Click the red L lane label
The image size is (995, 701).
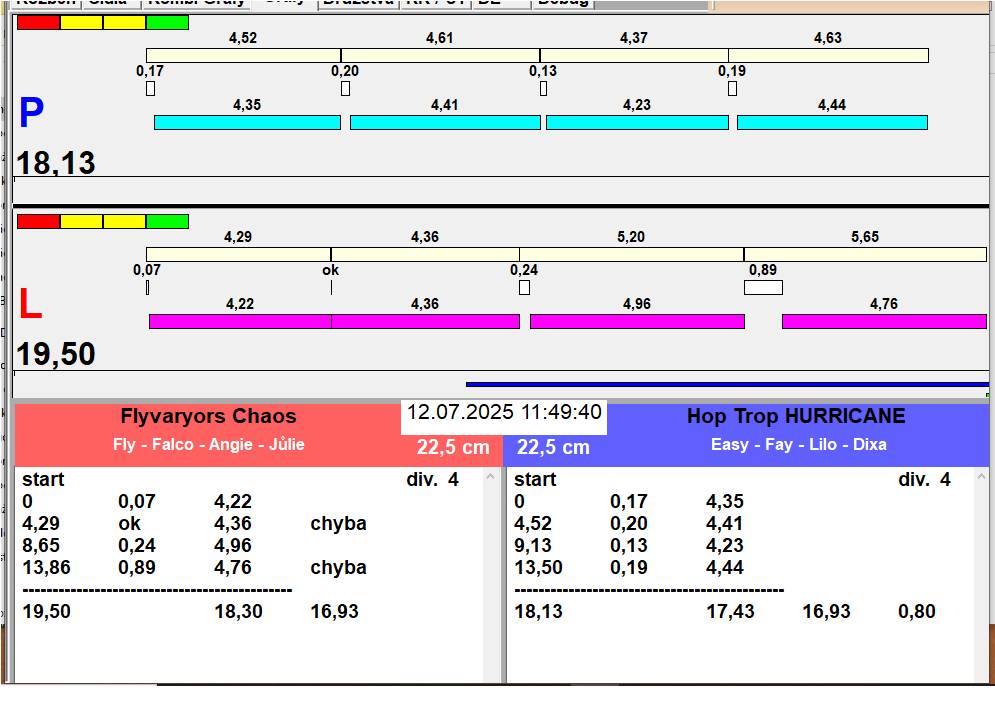click(30, 305)
